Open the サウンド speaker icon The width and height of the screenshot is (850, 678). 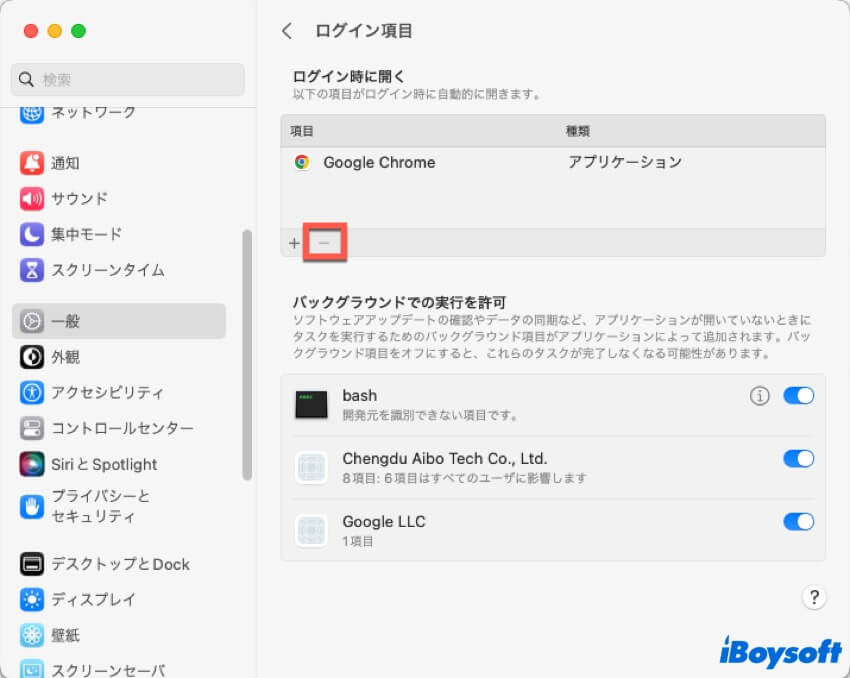pos(32,198)
